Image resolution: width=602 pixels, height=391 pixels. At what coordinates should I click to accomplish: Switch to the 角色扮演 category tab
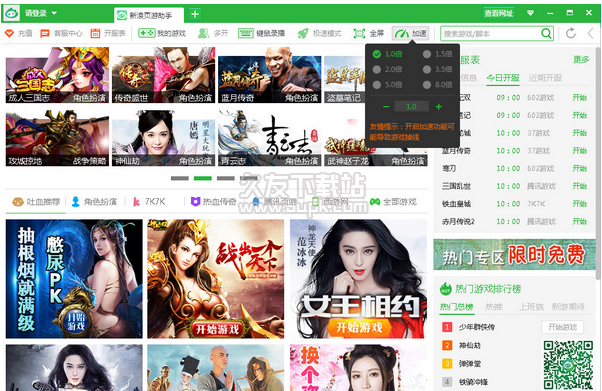[95, 202]
